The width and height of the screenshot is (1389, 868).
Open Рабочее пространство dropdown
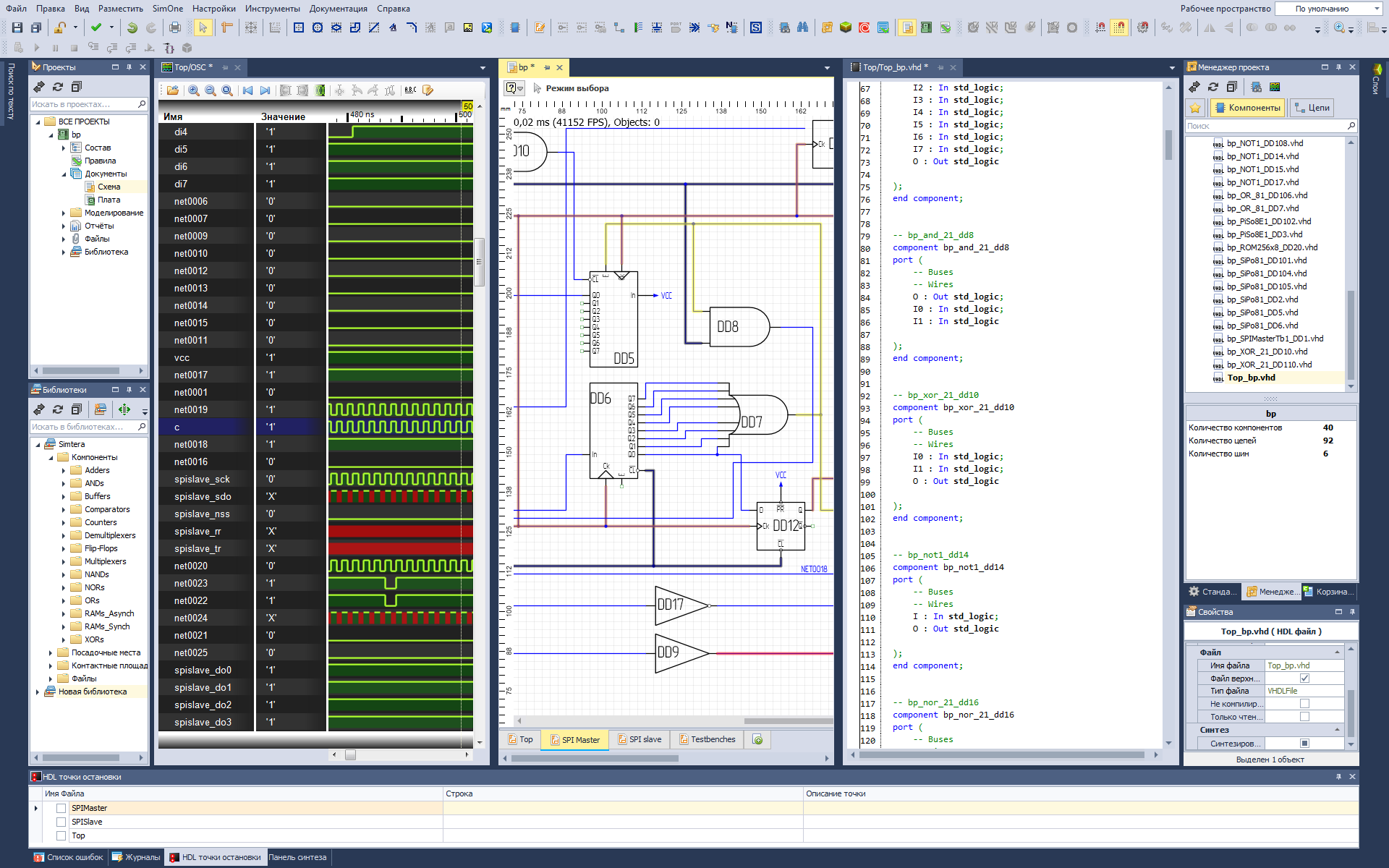click(1329, 9)
